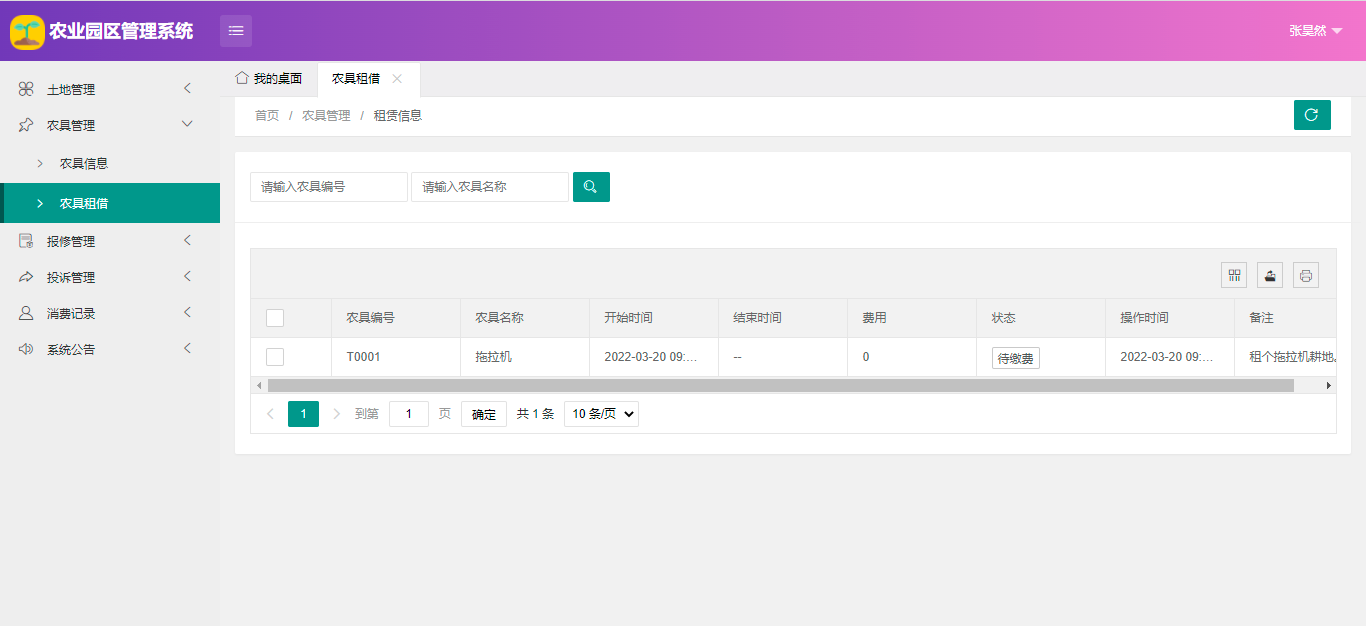The width and height of the screenshot is (1366, 626).
Task: Switch to 我的桌面 tab
Action: click(x=269, y=78)
